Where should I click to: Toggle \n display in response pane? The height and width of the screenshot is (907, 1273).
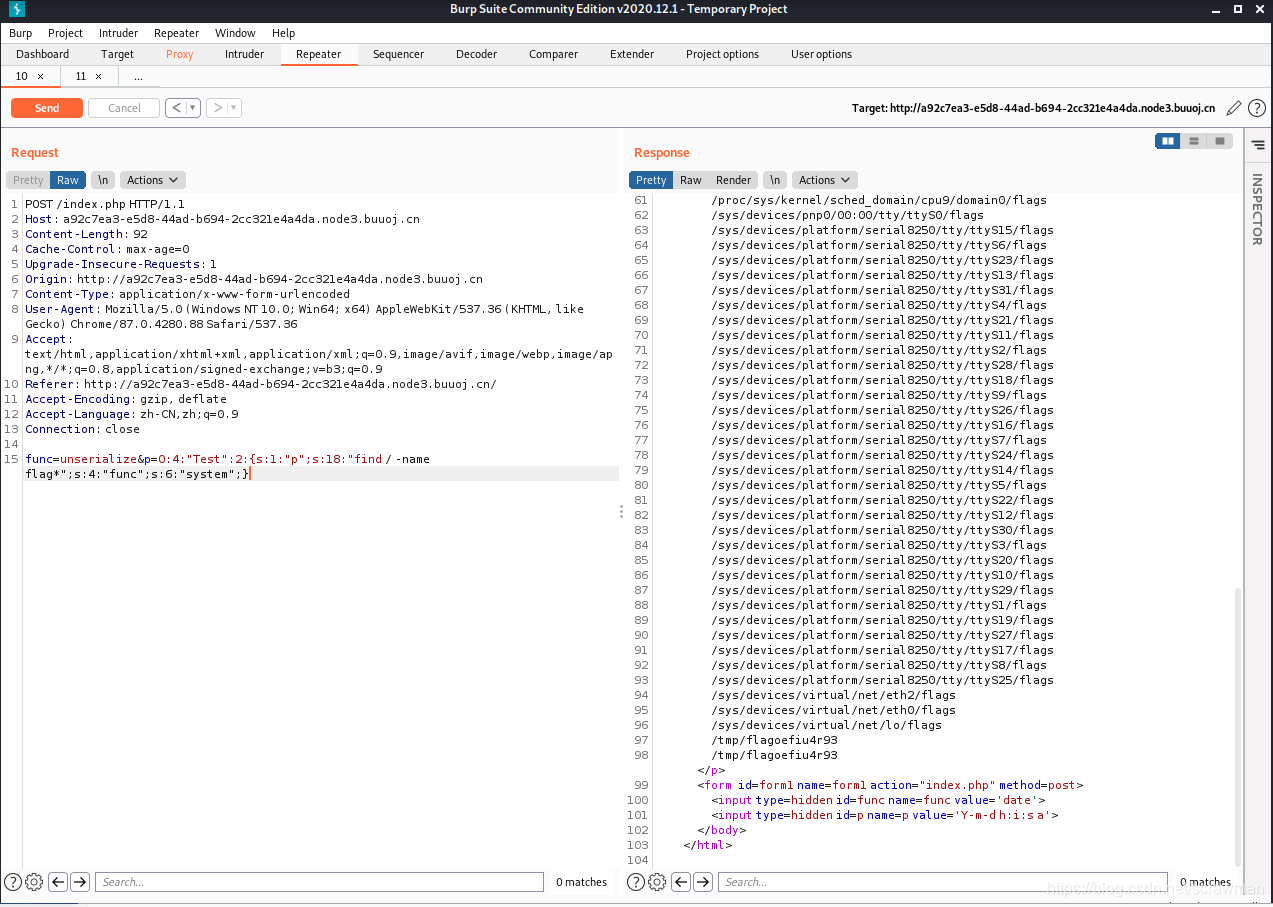tap(775, 180)
